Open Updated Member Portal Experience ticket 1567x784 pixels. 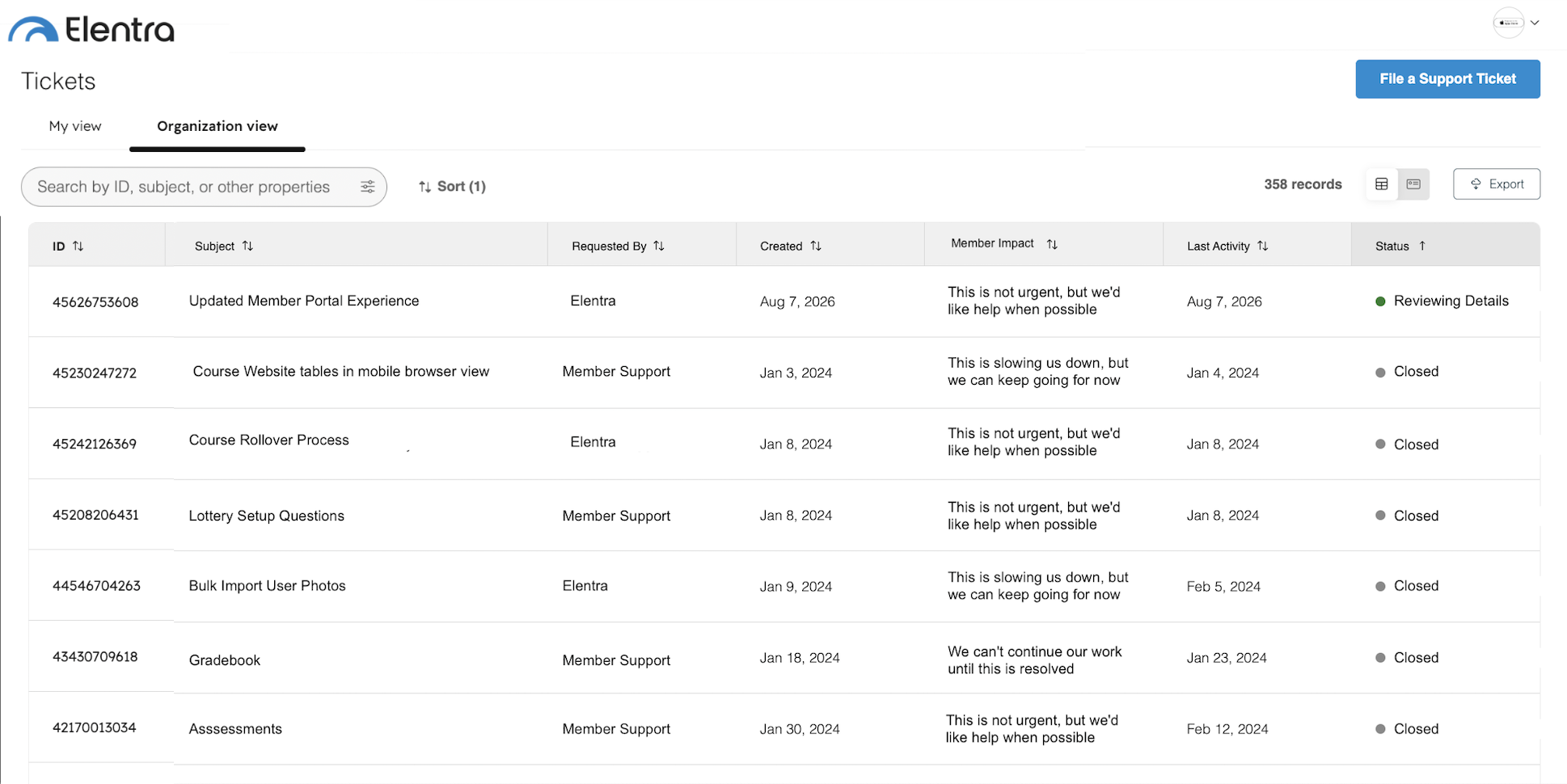click(304, 301)
